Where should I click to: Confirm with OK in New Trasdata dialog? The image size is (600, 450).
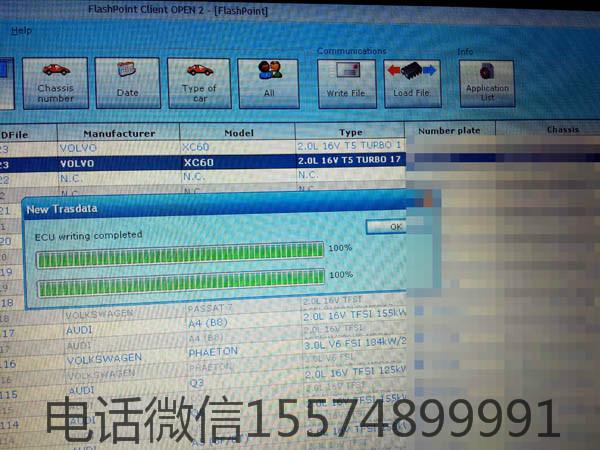click(386, 227)
